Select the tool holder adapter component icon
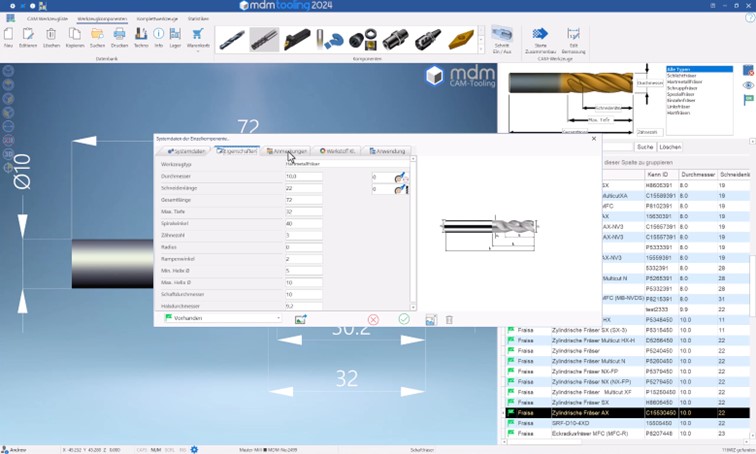Viewport: 756px width, 454px height. (395, 40)
